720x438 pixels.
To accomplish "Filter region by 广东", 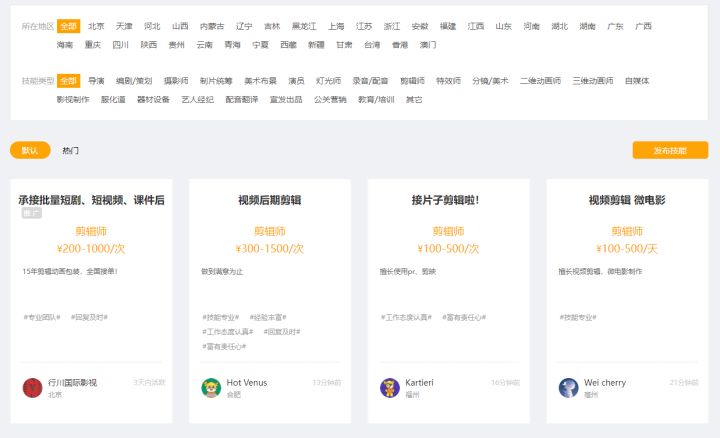I will pyautogui.click(x=615, y=26).
